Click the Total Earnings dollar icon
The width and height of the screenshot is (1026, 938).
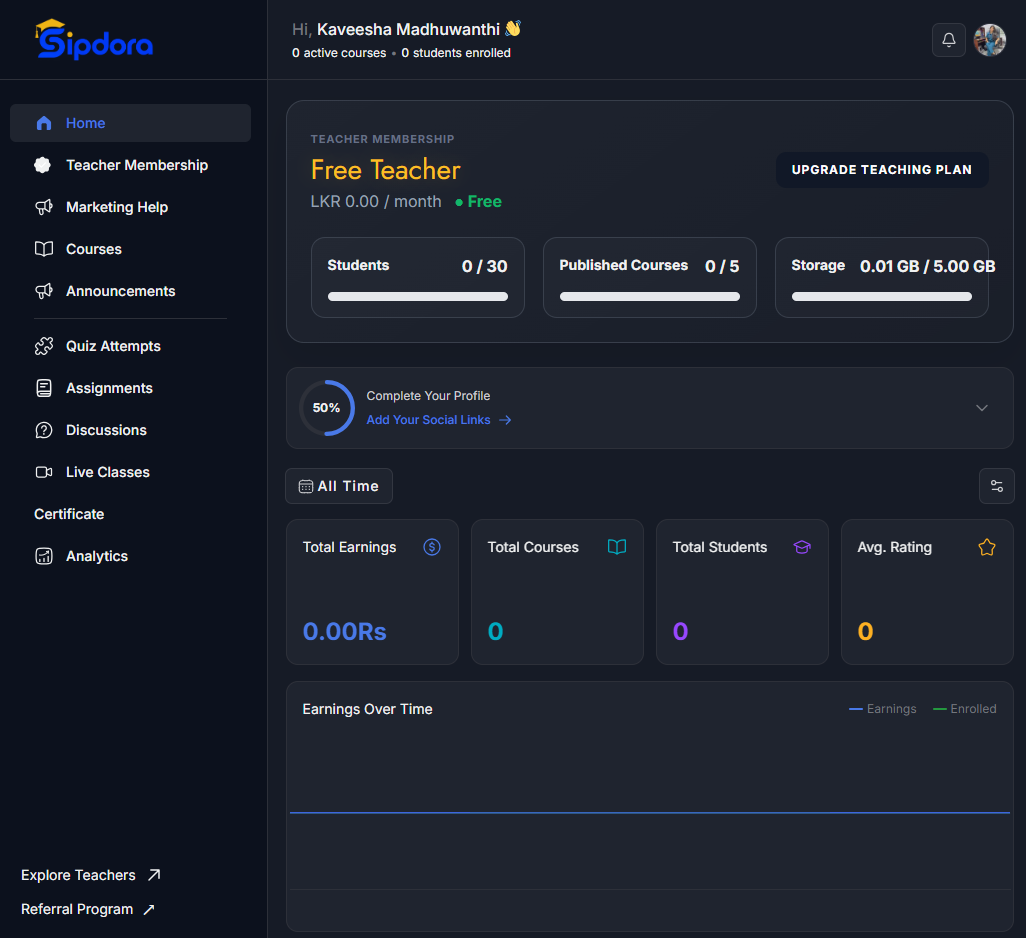[x=432, y=547]
